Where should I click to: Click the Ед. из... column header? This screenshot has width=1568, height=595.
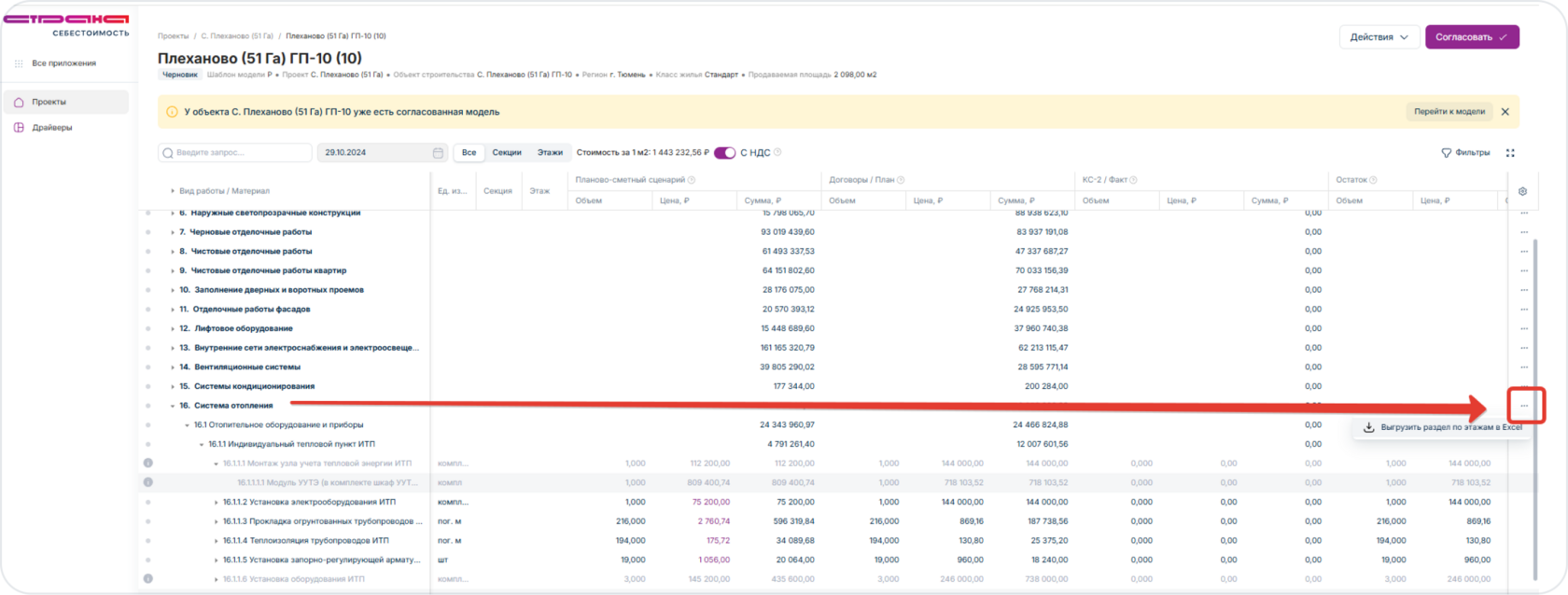[x=453, y=191]
